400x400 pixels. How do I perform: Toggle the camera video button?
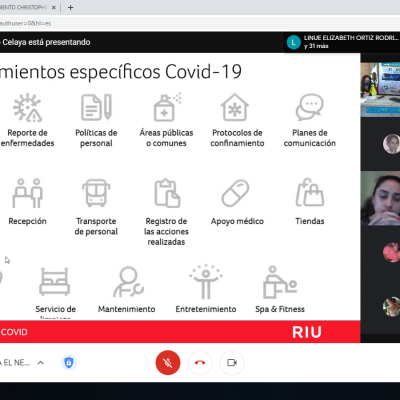tap(232, 362)
